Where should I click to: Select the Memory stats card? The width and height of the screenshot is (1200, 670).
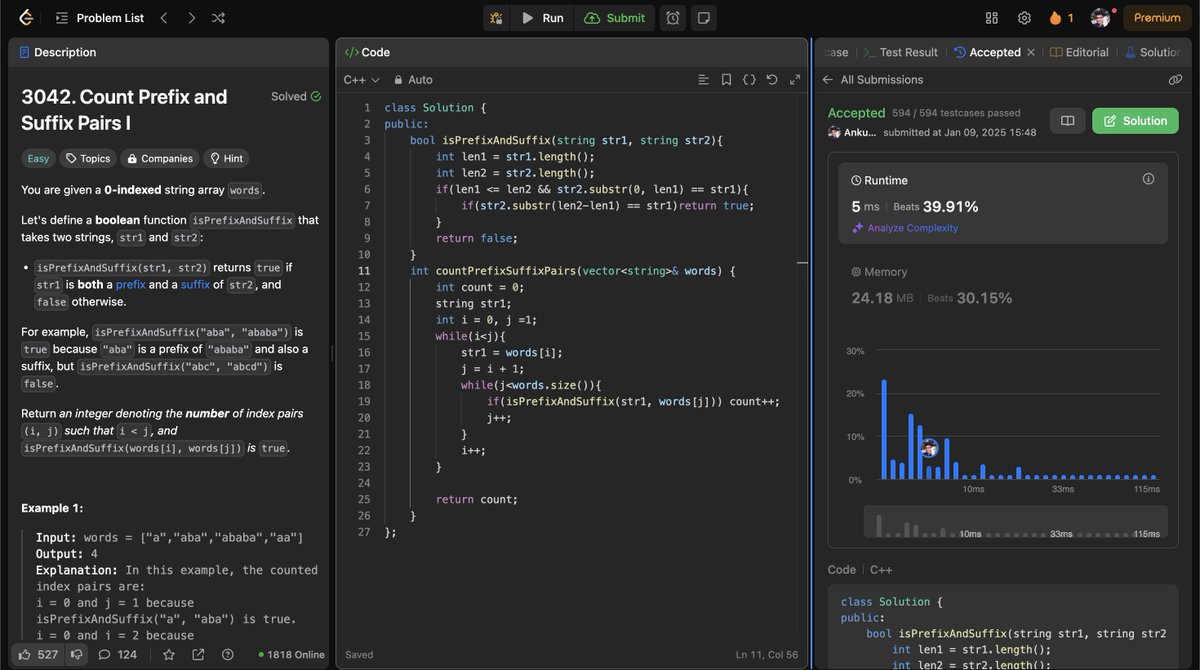1003,285
